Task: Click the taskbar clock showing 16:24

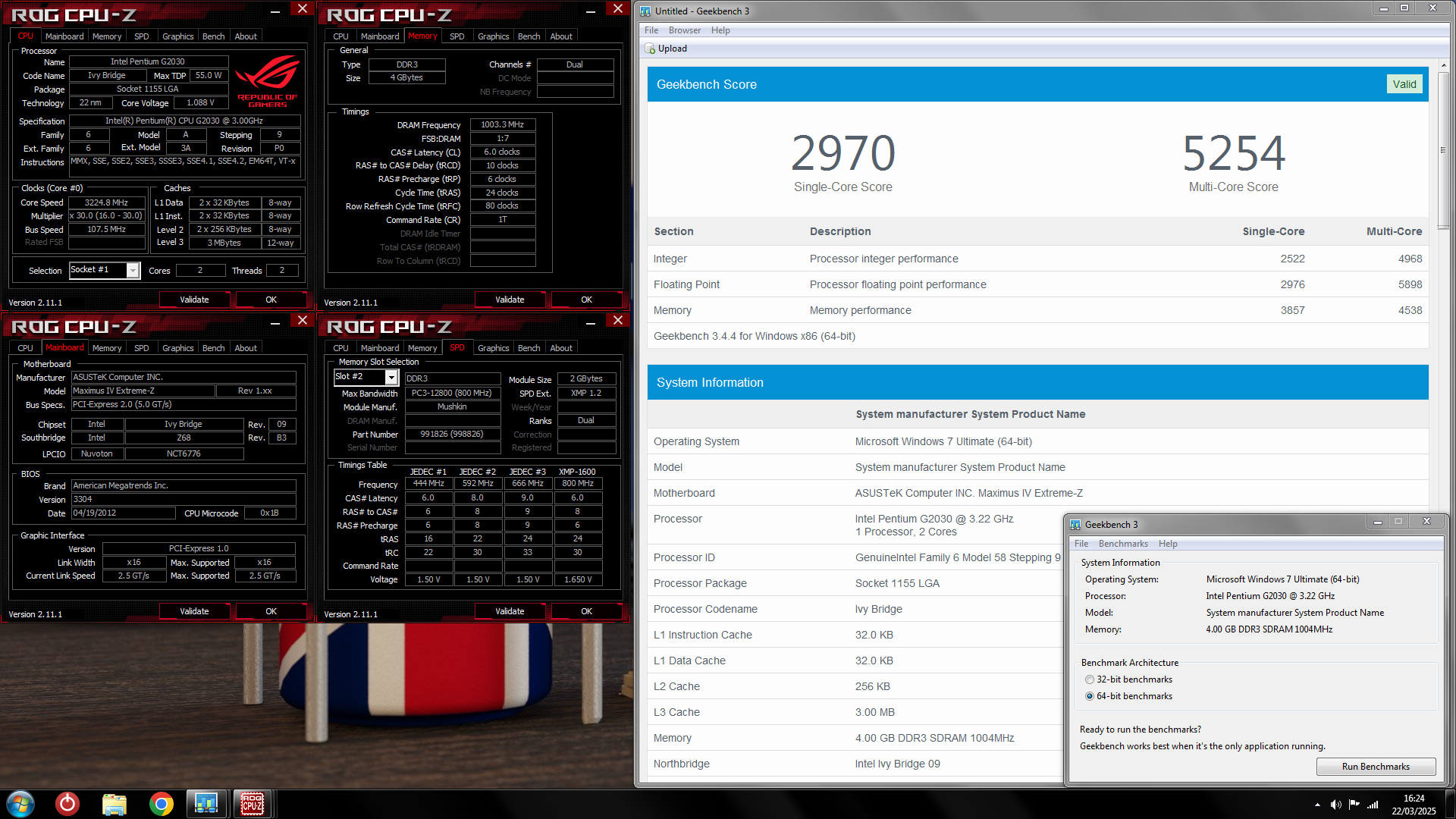Action: click(1414, 805)
